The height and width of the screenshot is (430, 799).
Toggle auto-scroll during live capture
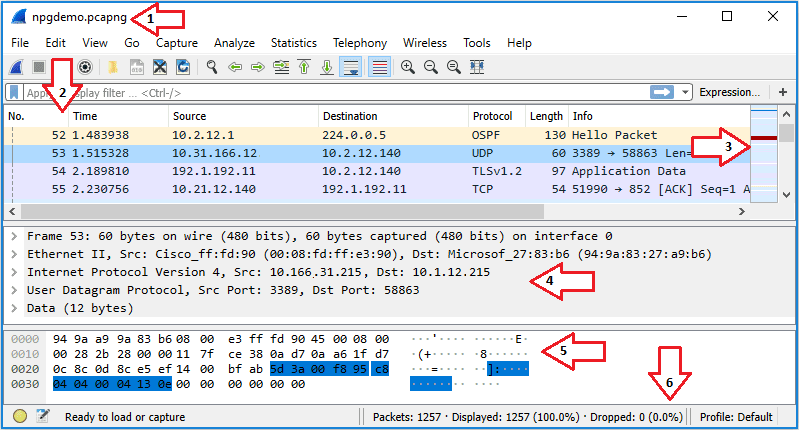[x=351, y=67]
